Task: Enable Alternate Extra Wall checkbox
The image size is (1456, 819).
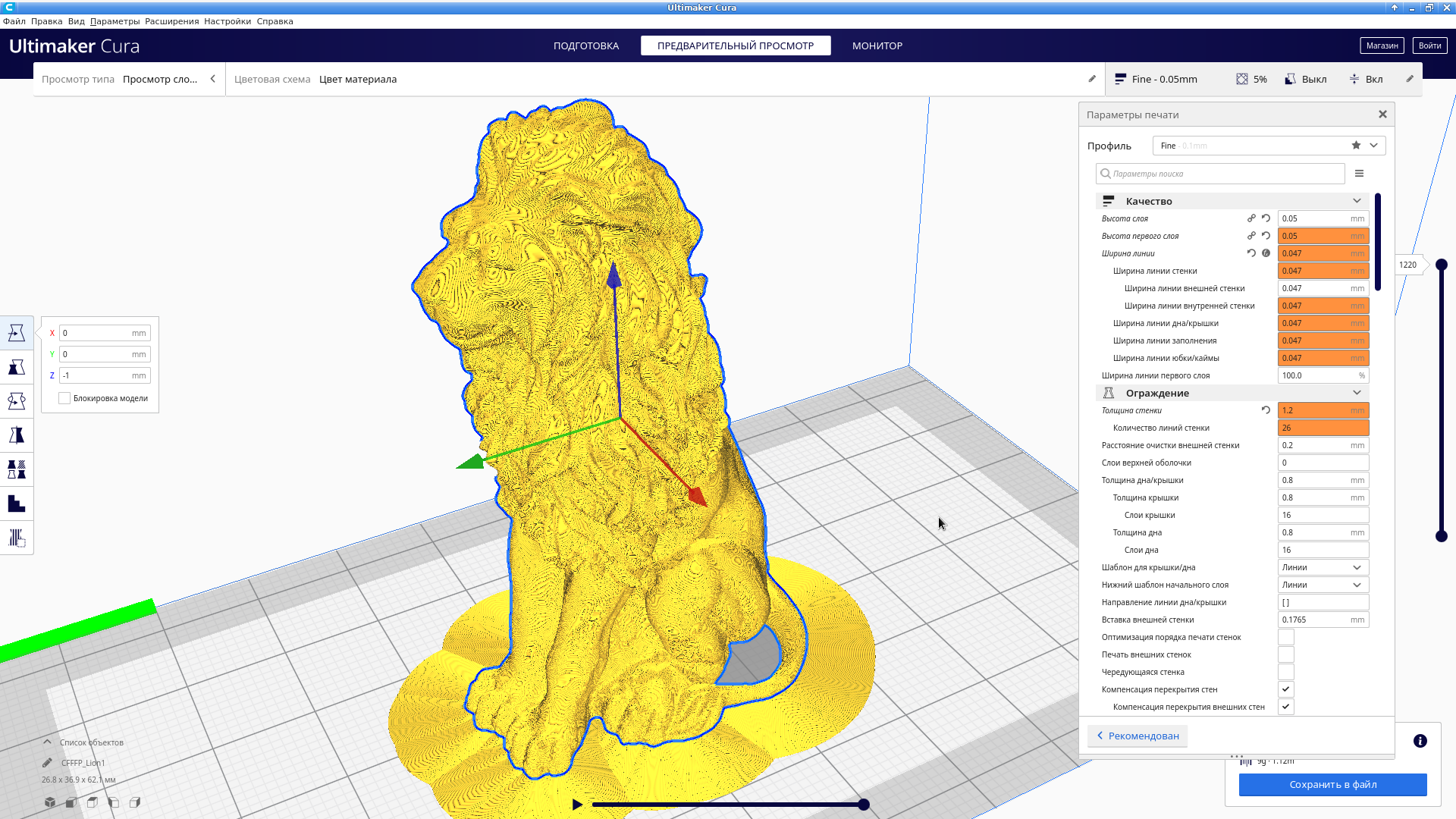Action: (x=1285, y=672)
